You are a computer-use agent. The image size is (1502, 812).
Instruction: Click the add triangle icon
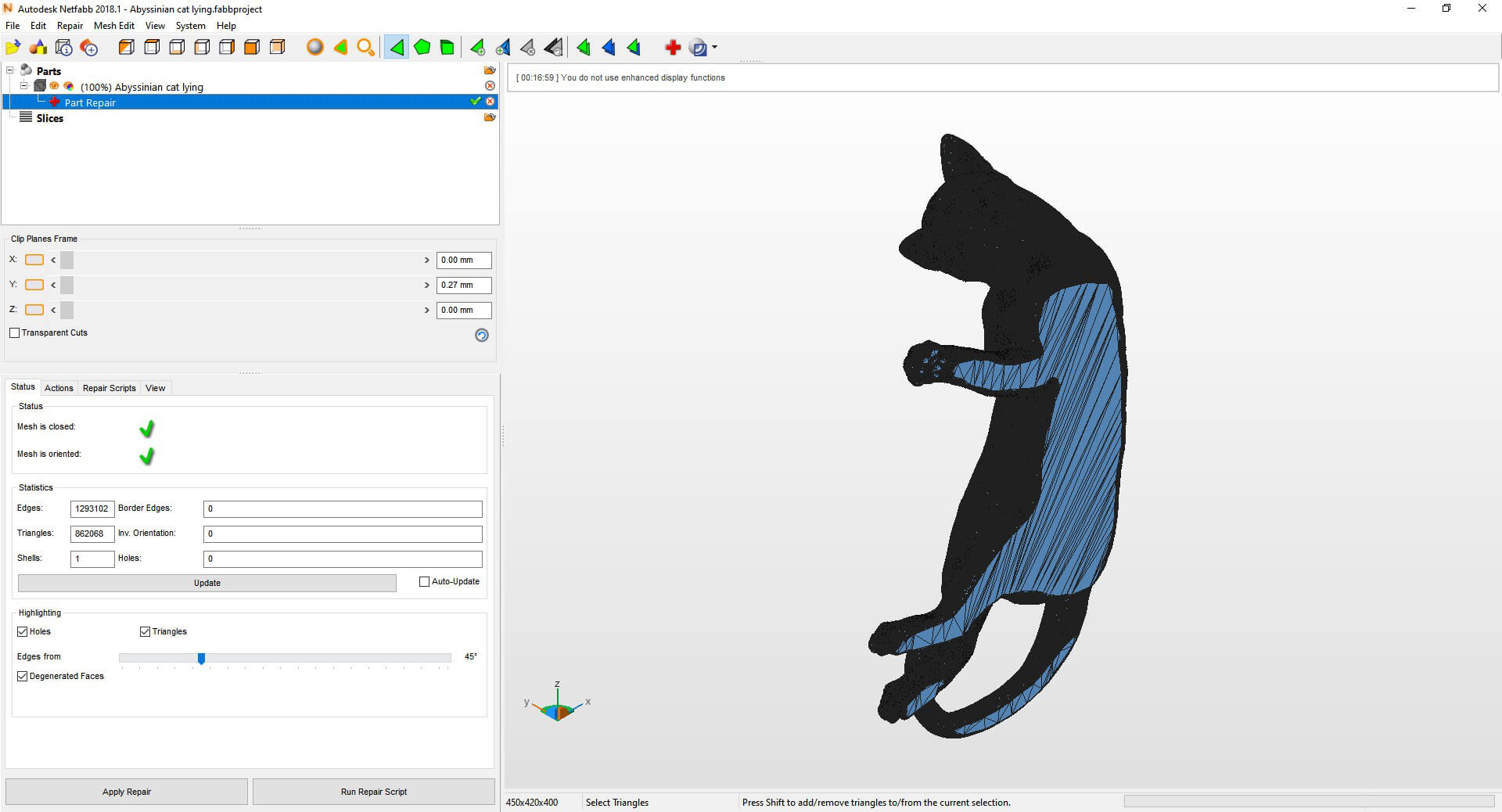point(477,48)
